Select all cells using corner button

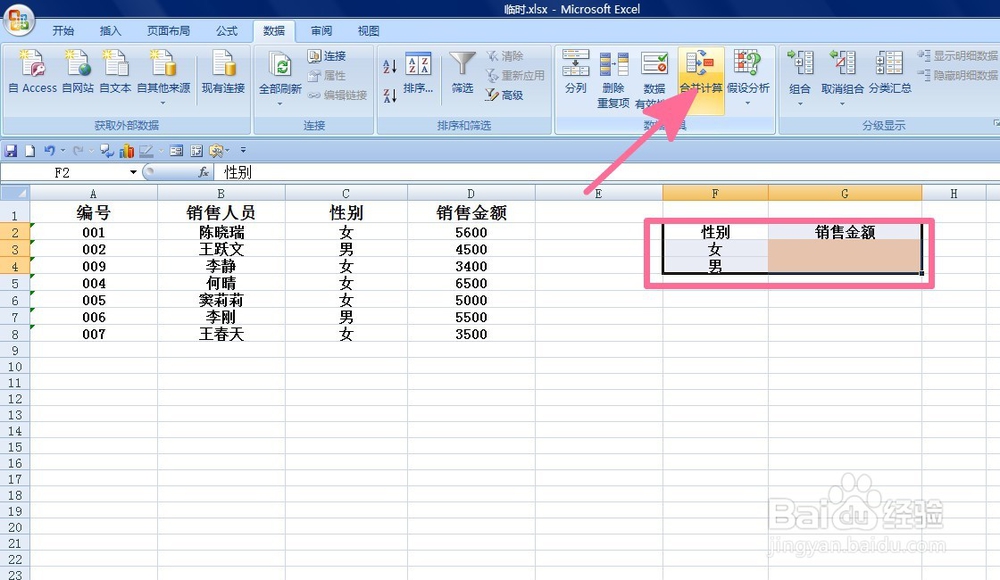[x=15, y=193]
